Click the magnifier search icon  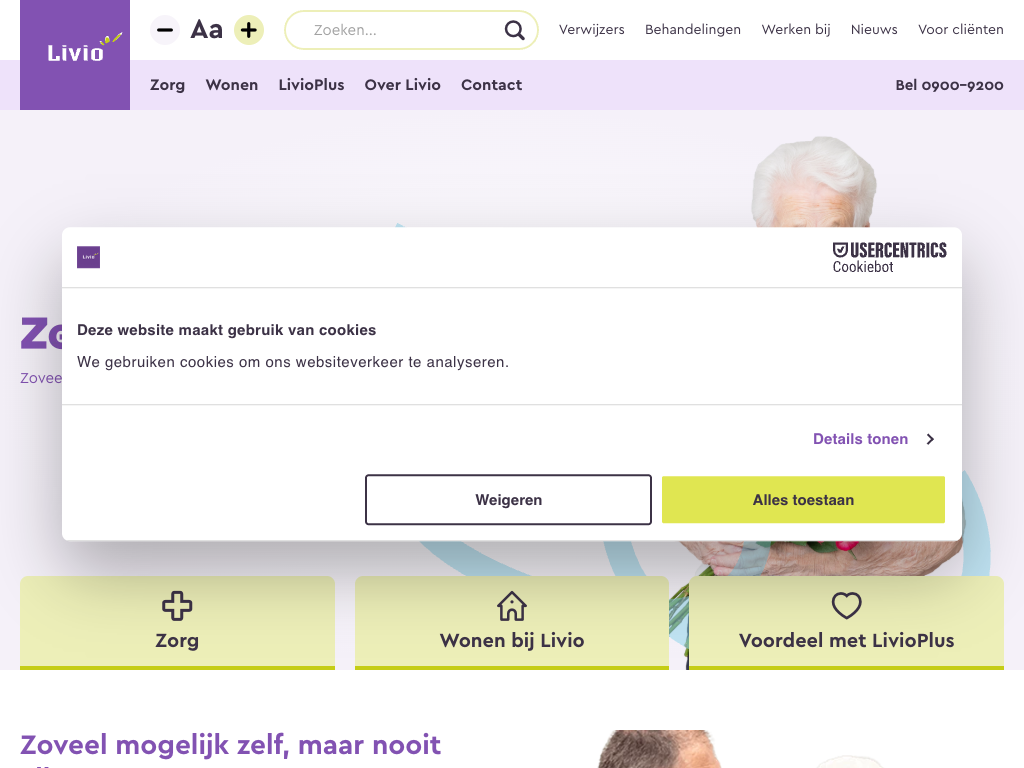tap(515, 30)
